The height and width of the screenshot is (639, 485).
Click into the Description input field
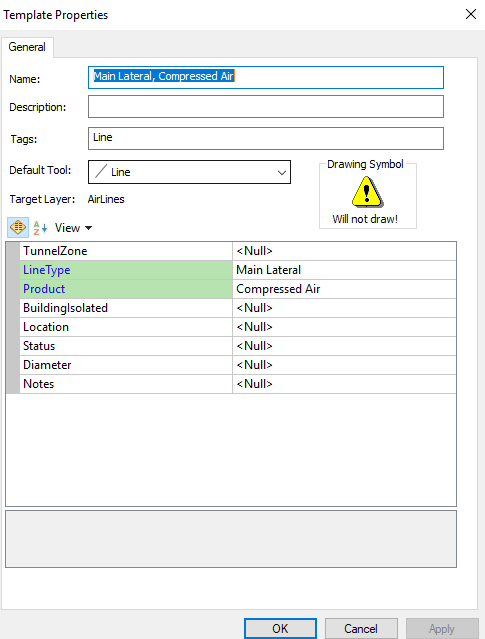tap(266, 107)
